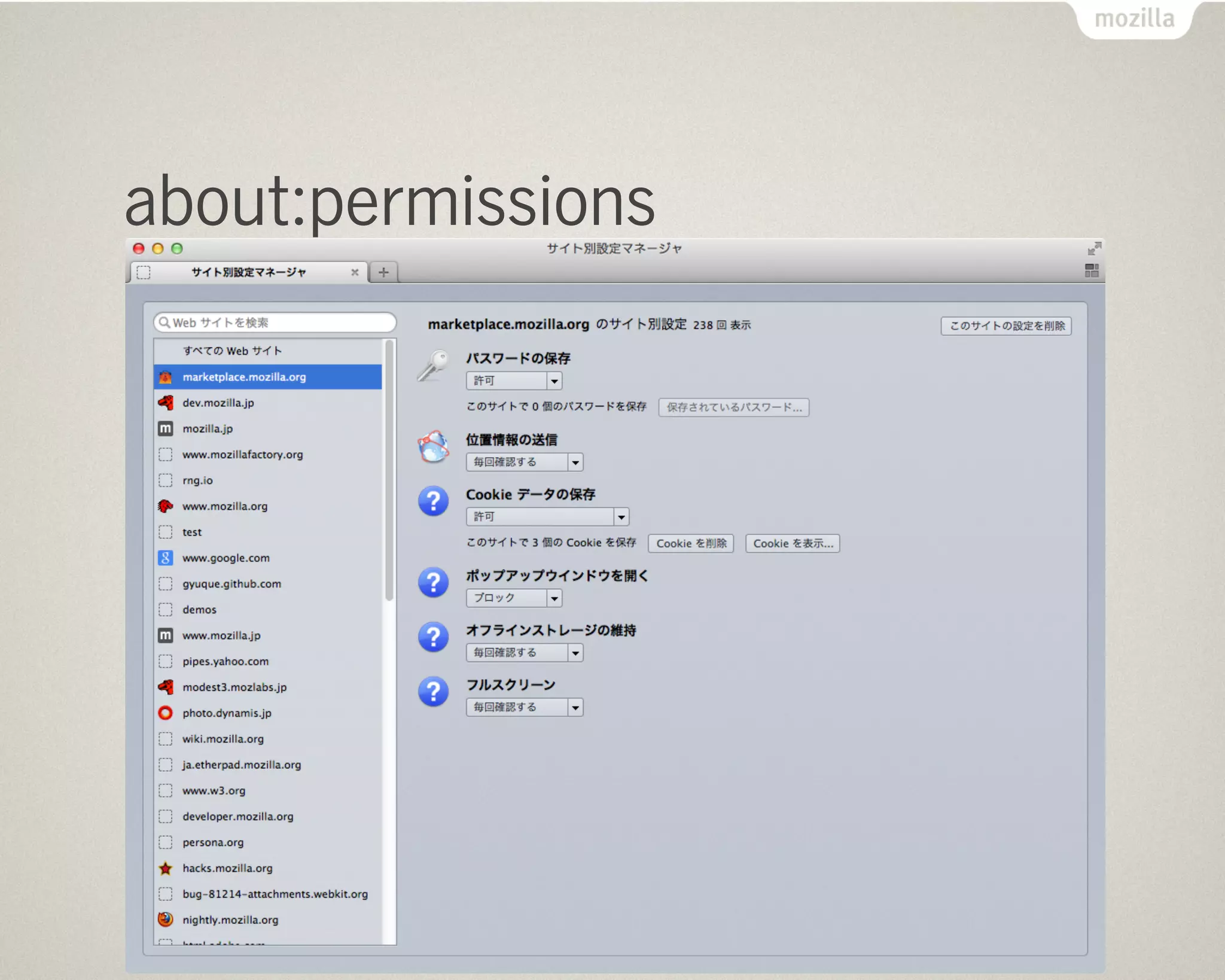Click the Firefox favicon for nightly.mozilla.org

[x=166, y=920]
